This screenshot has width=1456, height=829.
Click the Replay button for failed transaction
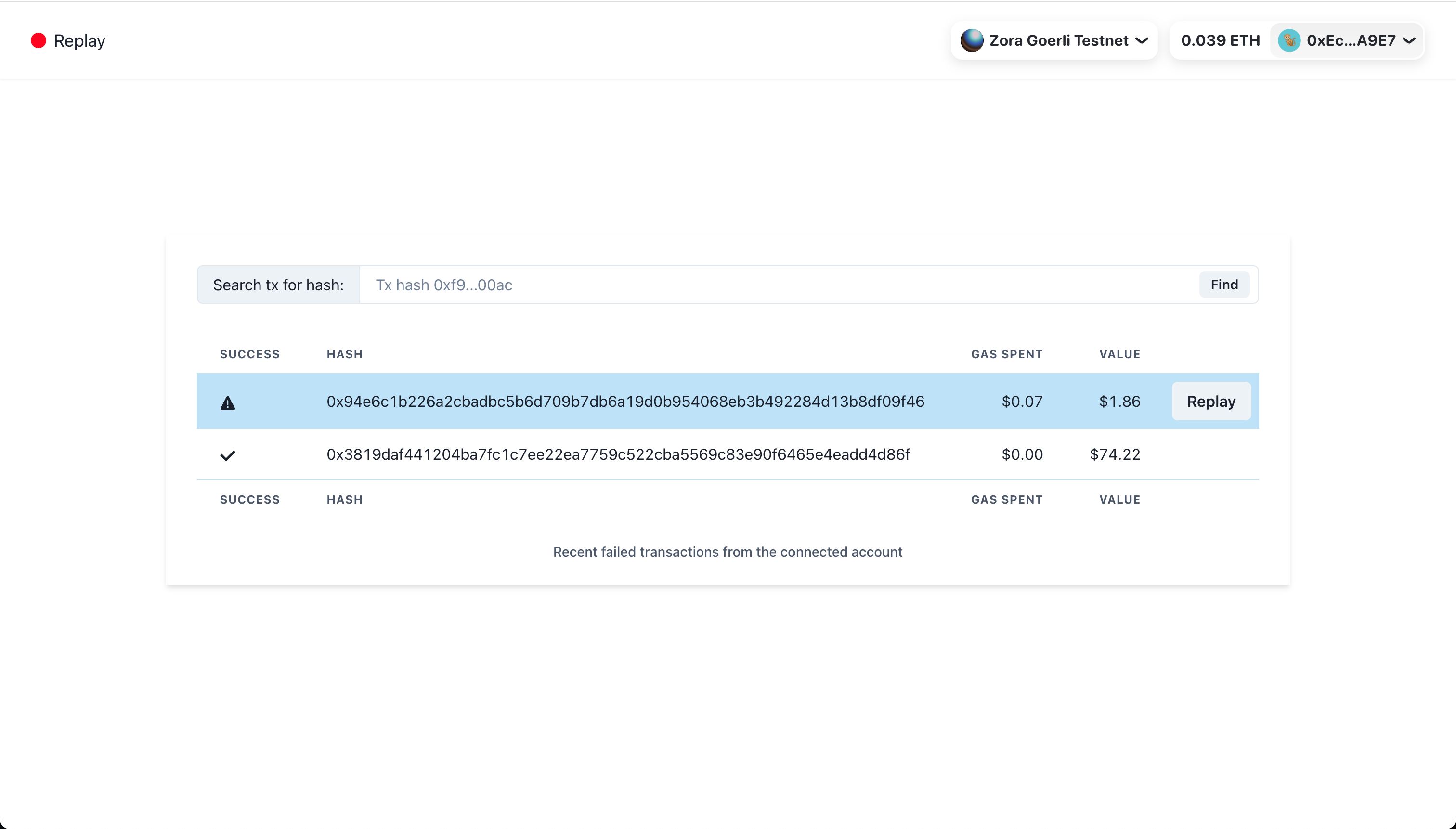coord(1211,402)
